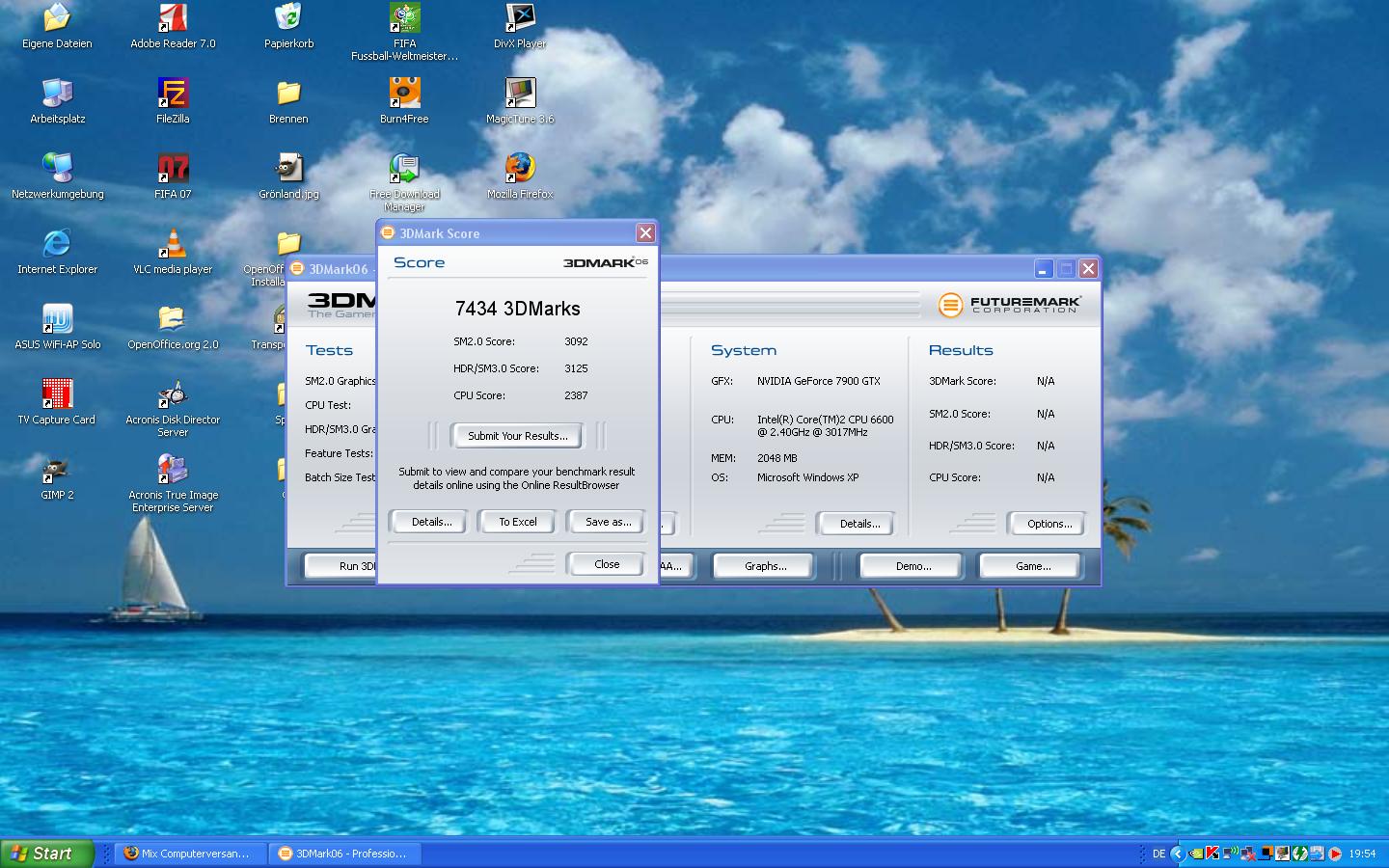
Task: Open Graphs in the 3DMark06 window
Action: (765, 566)
